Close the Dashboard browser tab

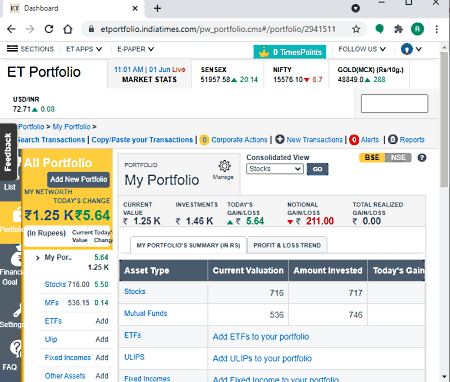click(135, 8)
